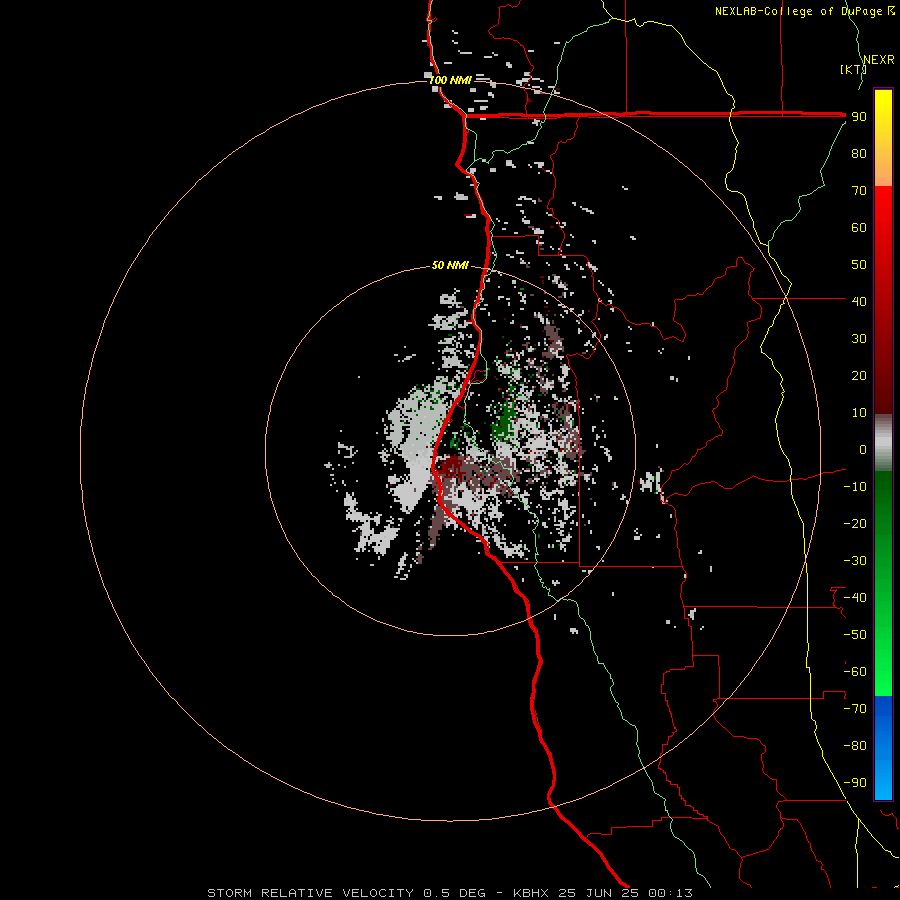The height and width of the screenshot is (900, 900).
Task: Click the 80 value on the velocity scale
Action: point(859,154)
